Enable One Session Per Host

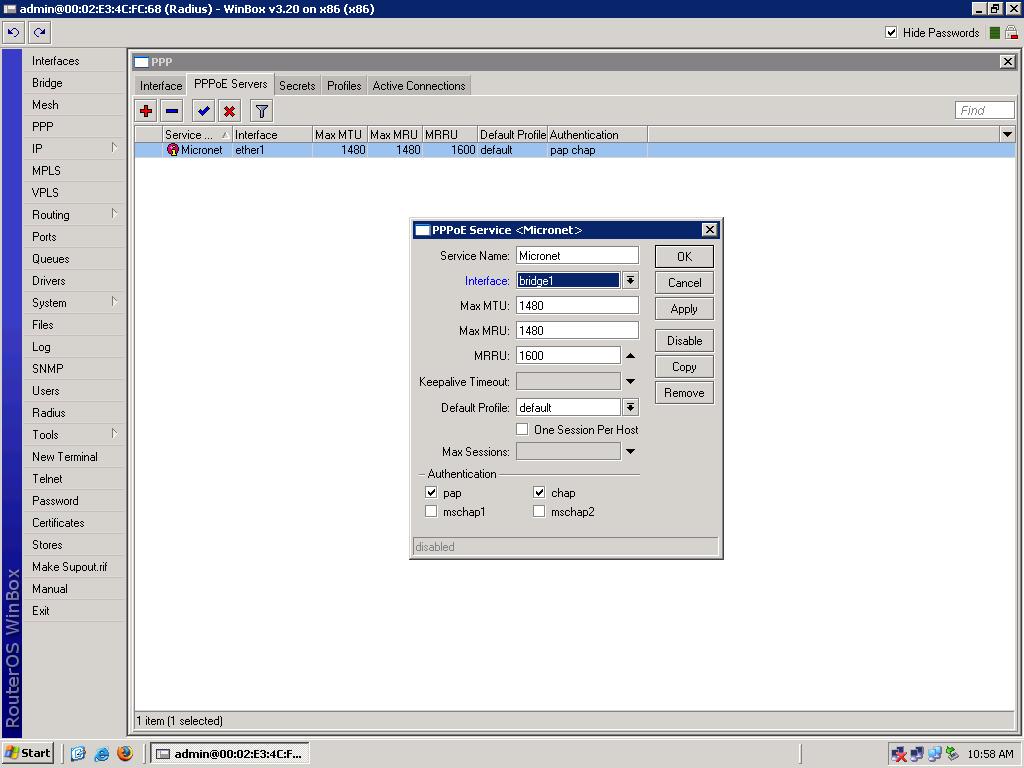522,429
